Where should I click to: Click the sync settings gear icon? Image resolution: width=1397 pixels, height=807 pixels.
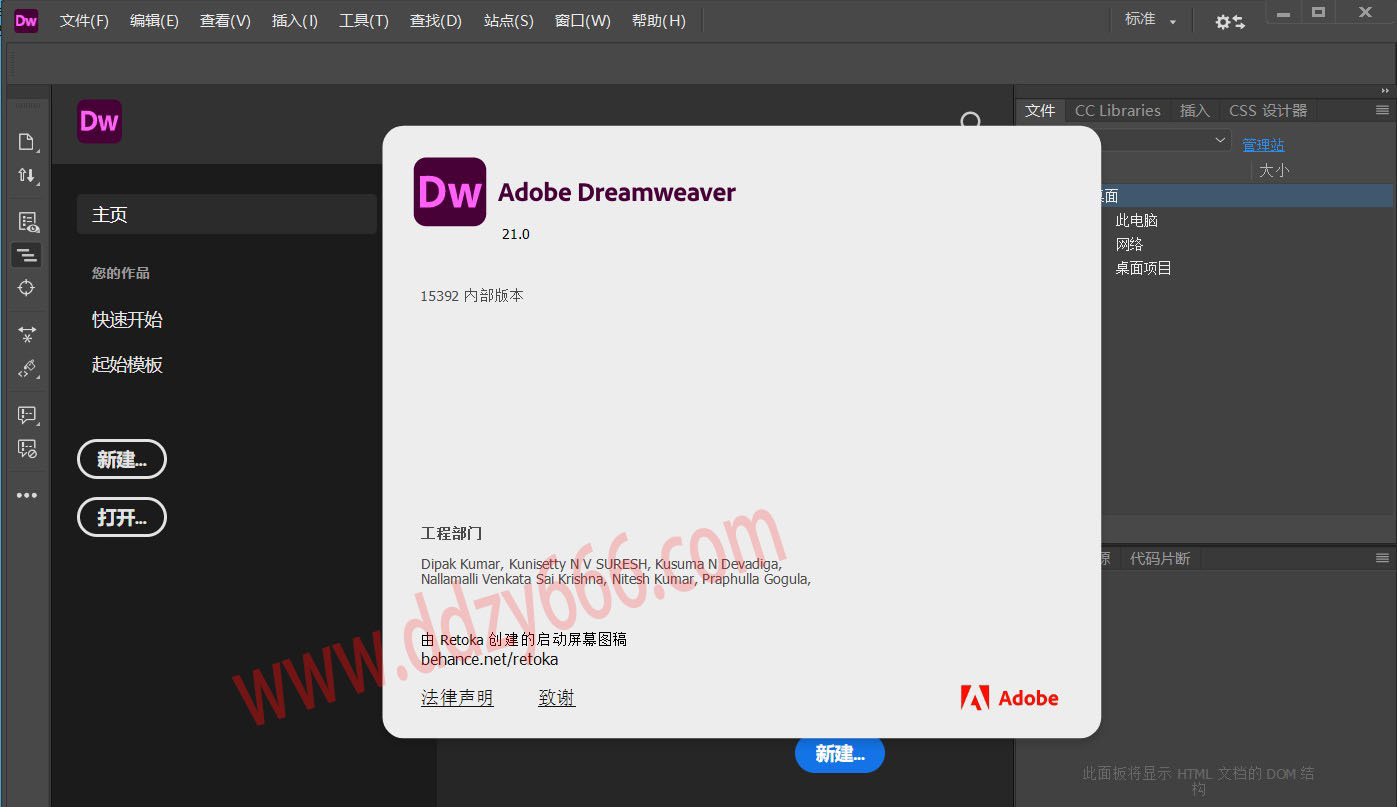(1229, 21)
